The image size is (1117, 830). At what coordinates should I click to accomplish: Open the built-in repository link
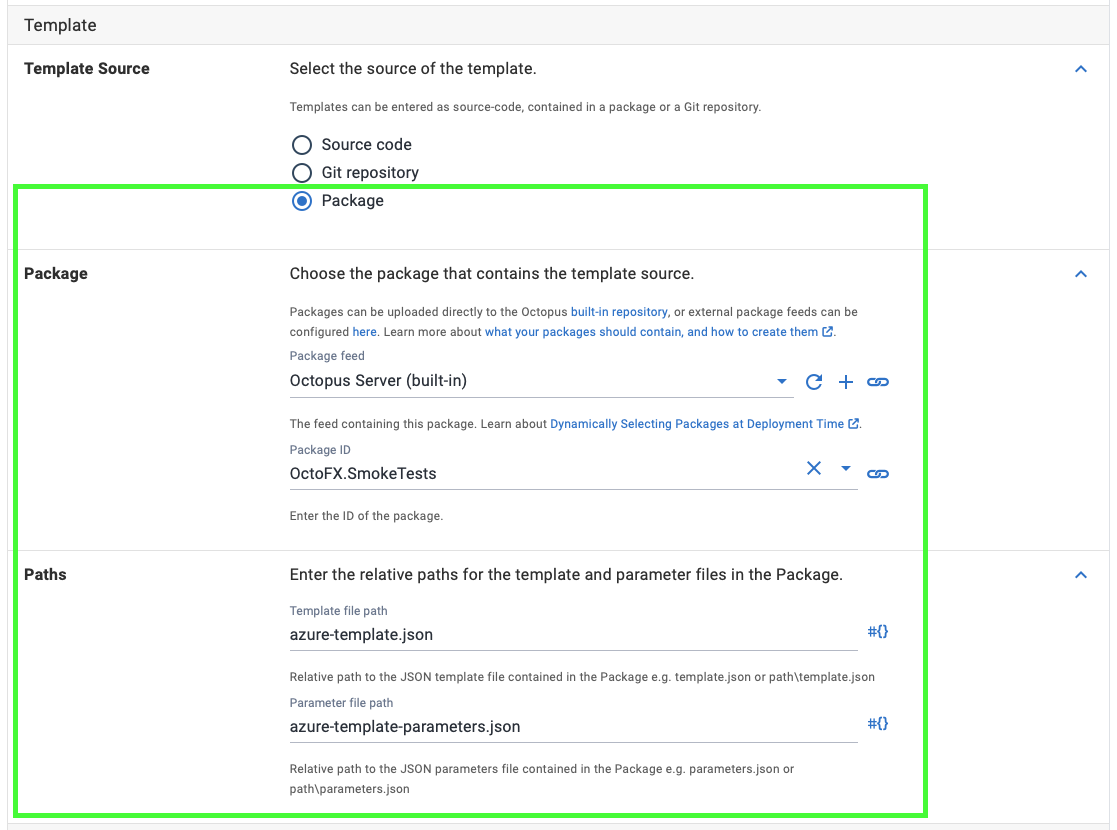pos(619,312)
